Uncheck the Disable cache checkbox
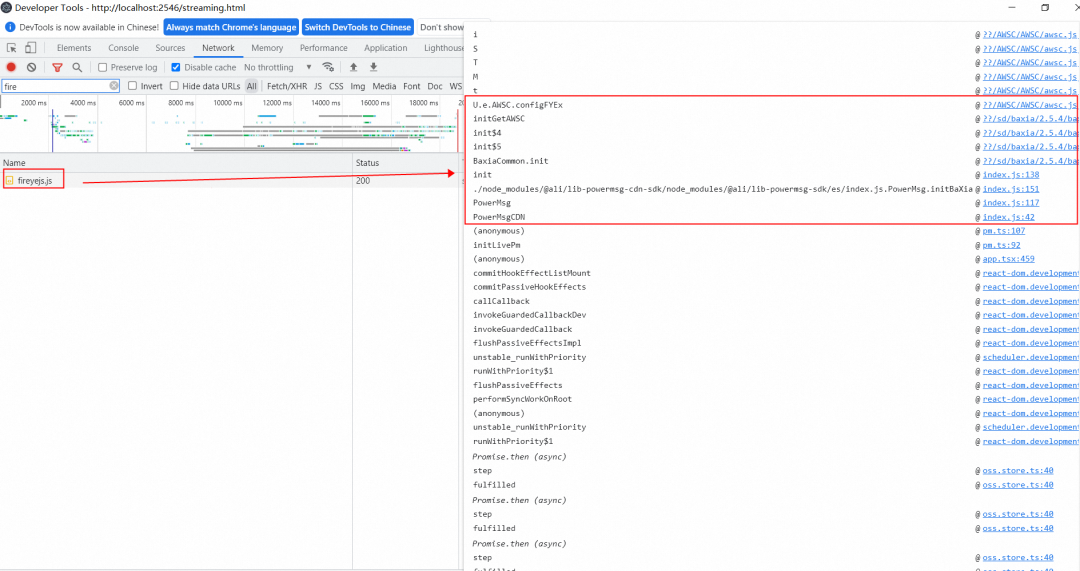1080x571 pixels. (176, 68)
